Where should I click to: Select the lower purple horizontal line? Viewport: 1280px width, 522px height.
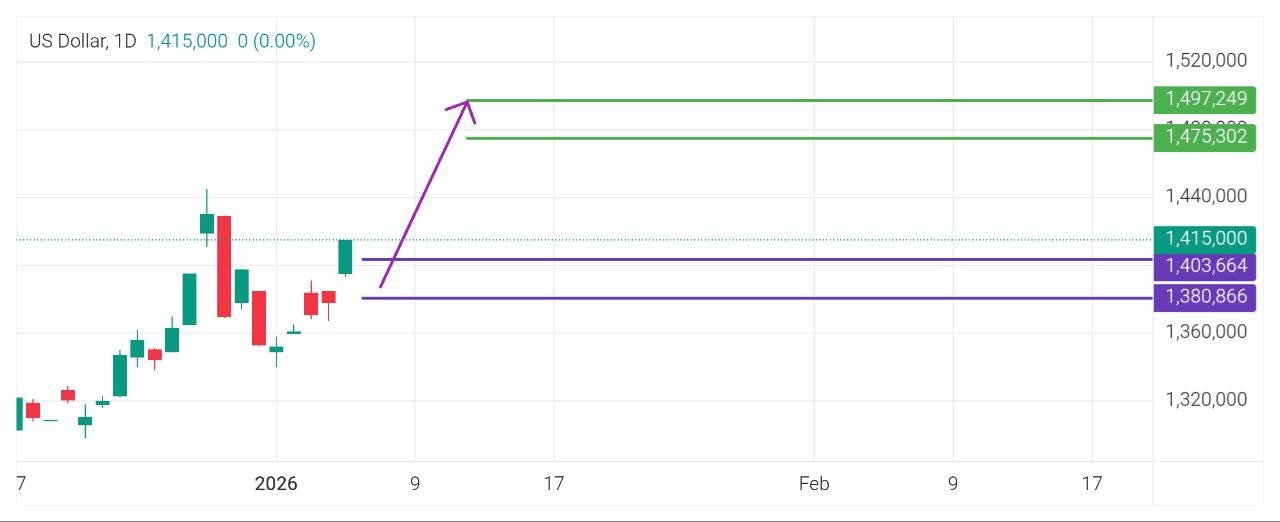(x=750, y=298)
